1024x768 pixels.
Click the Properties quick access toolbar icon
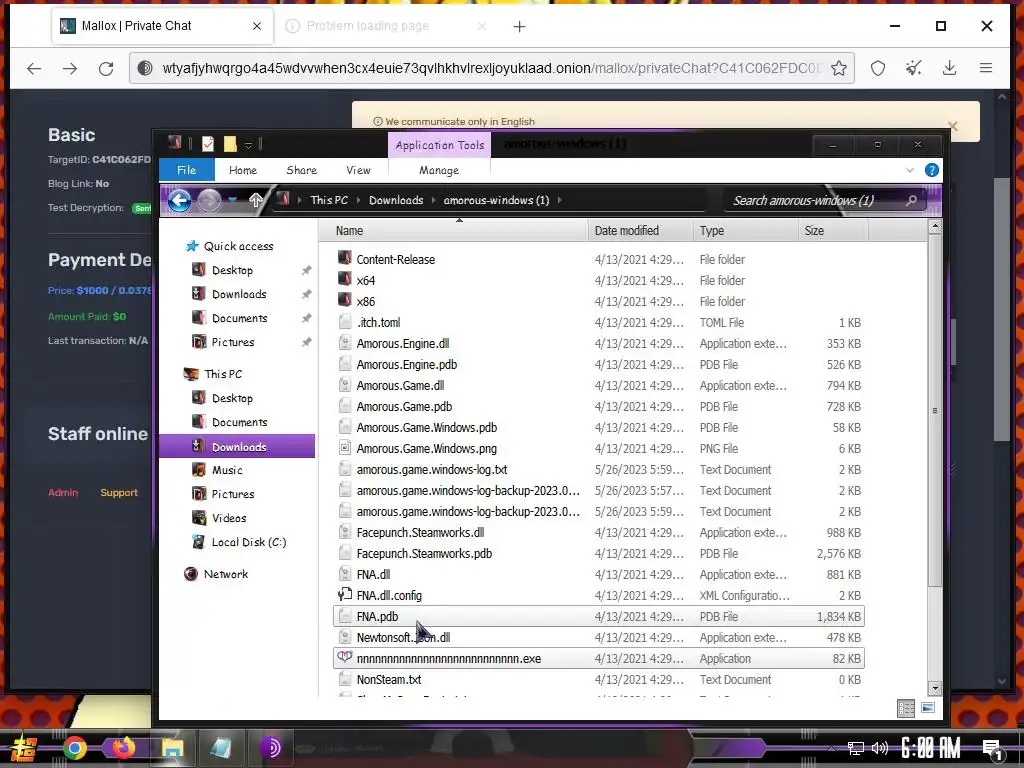(x=208, y=144)
